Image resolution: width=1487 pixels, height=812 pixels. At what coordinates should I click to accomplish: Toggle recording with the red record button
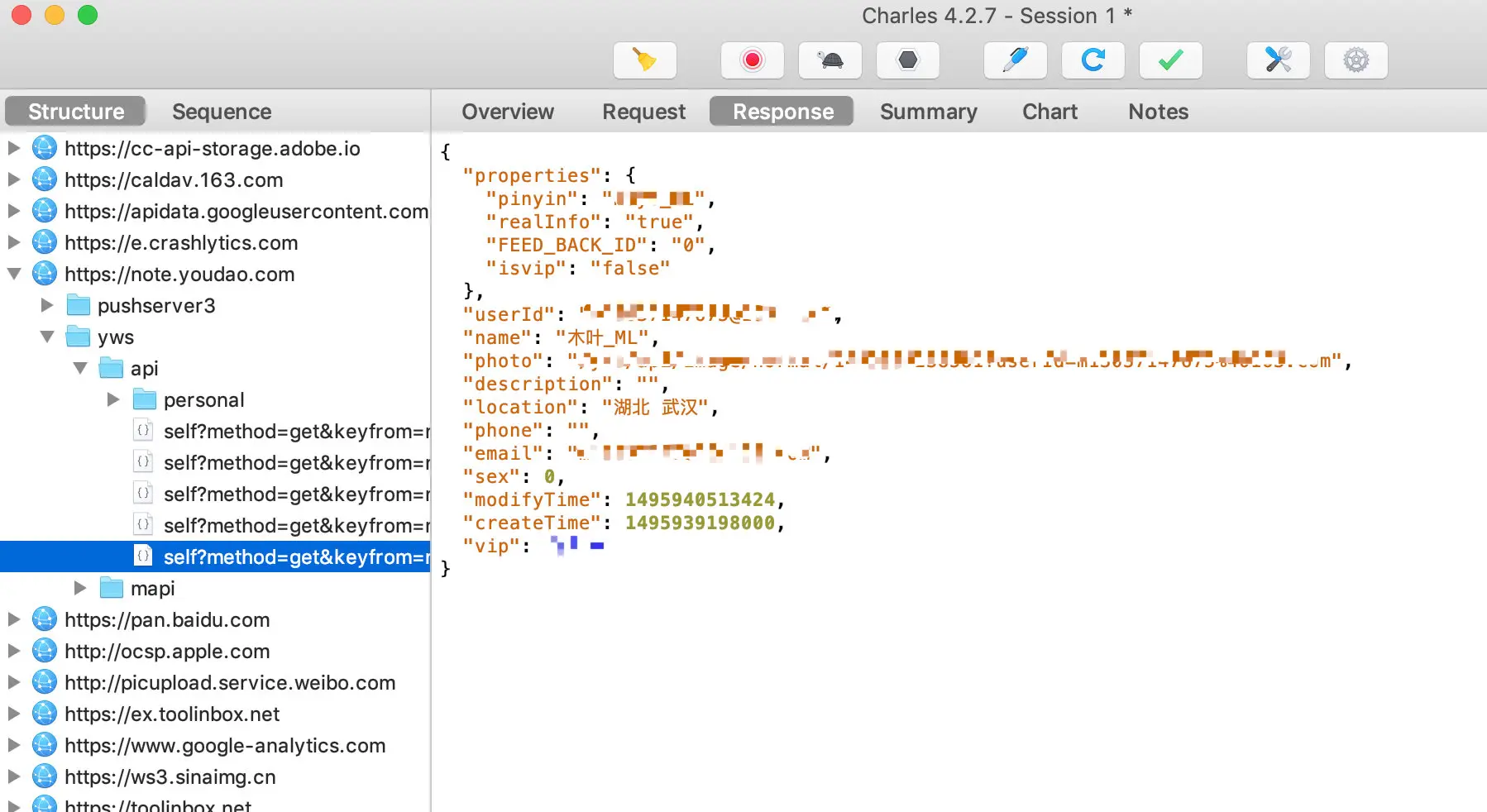(x=752, y=60)
